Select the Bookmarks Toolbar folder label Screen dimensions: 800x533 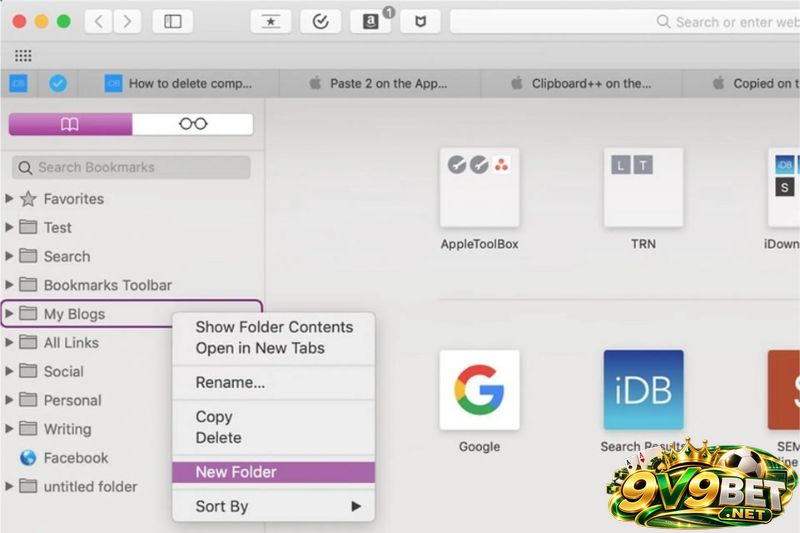click(108, 285)
